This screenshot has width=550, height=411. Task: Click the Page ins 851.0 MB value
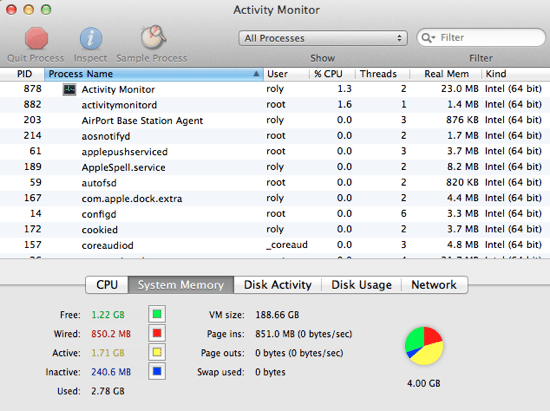point(303,334)
